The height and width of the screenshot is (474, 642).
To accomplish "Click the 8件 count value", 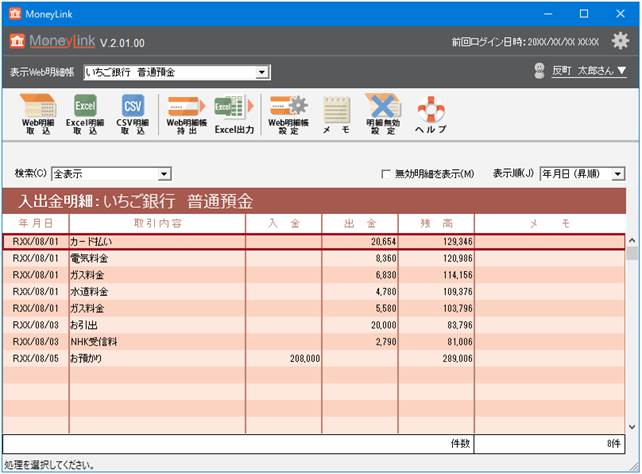I will point(613,444).
